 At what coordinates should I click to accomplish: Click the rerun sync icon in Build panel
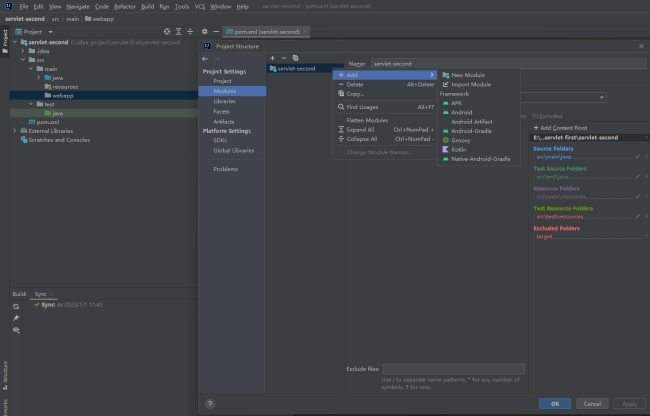(16, 306)
